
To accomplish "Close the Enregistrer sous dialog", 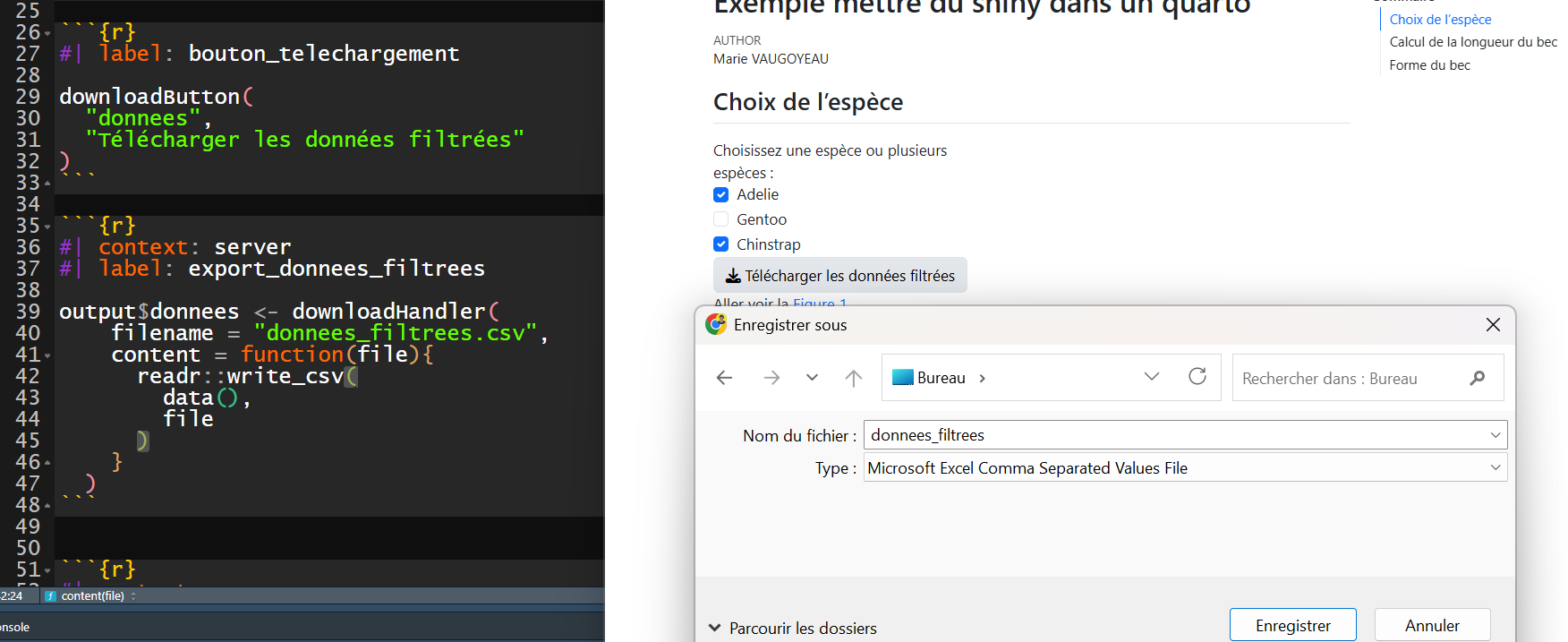I will [x=1493, y=325].
